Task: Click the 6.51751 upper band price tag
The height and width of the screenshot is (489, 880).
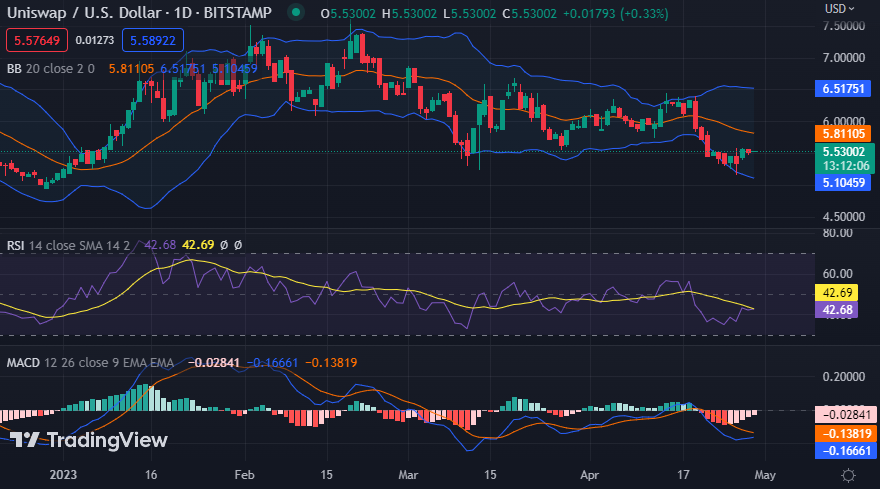Action: coord(843,89)
